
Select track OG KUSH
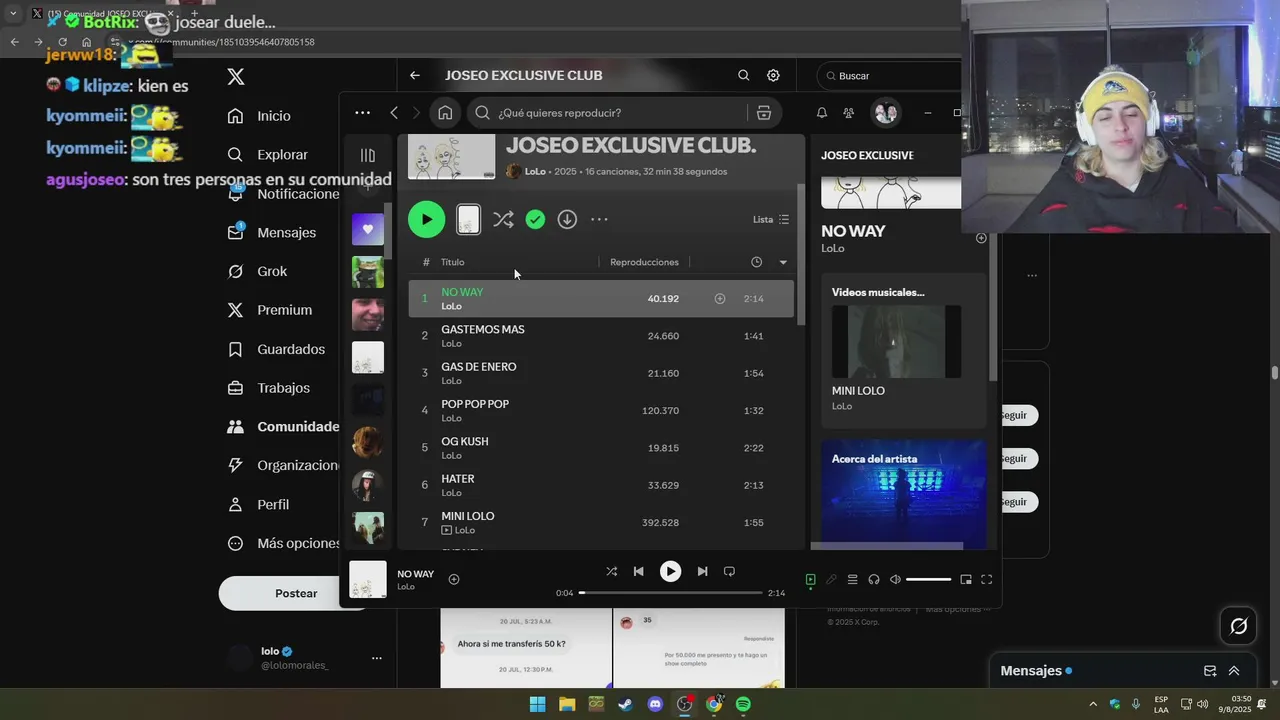tap(601, 448)
